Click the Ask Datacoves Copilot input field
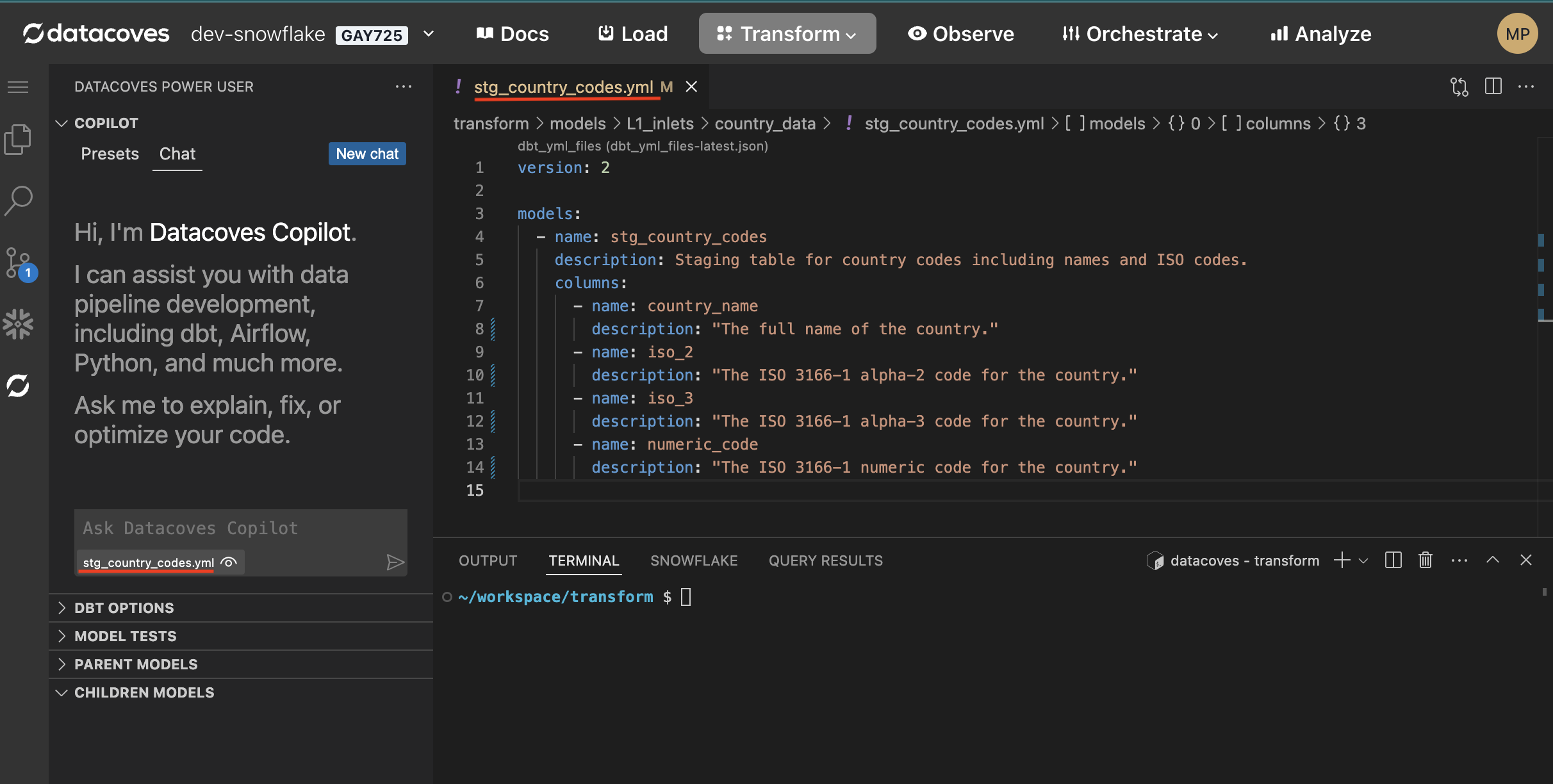The height and width of the screenshot is (784, 1553). [241, 528]
